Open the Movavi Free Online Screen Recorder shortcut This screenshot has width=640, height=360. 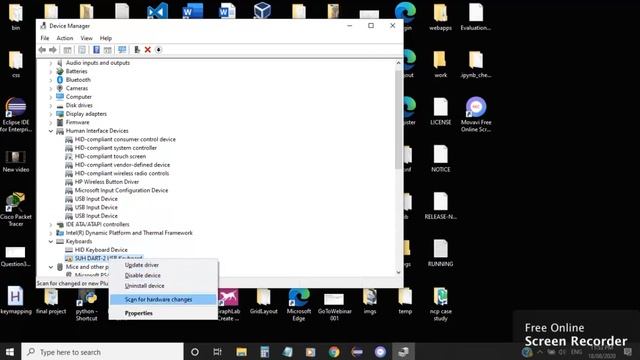[x=476, y=115]
